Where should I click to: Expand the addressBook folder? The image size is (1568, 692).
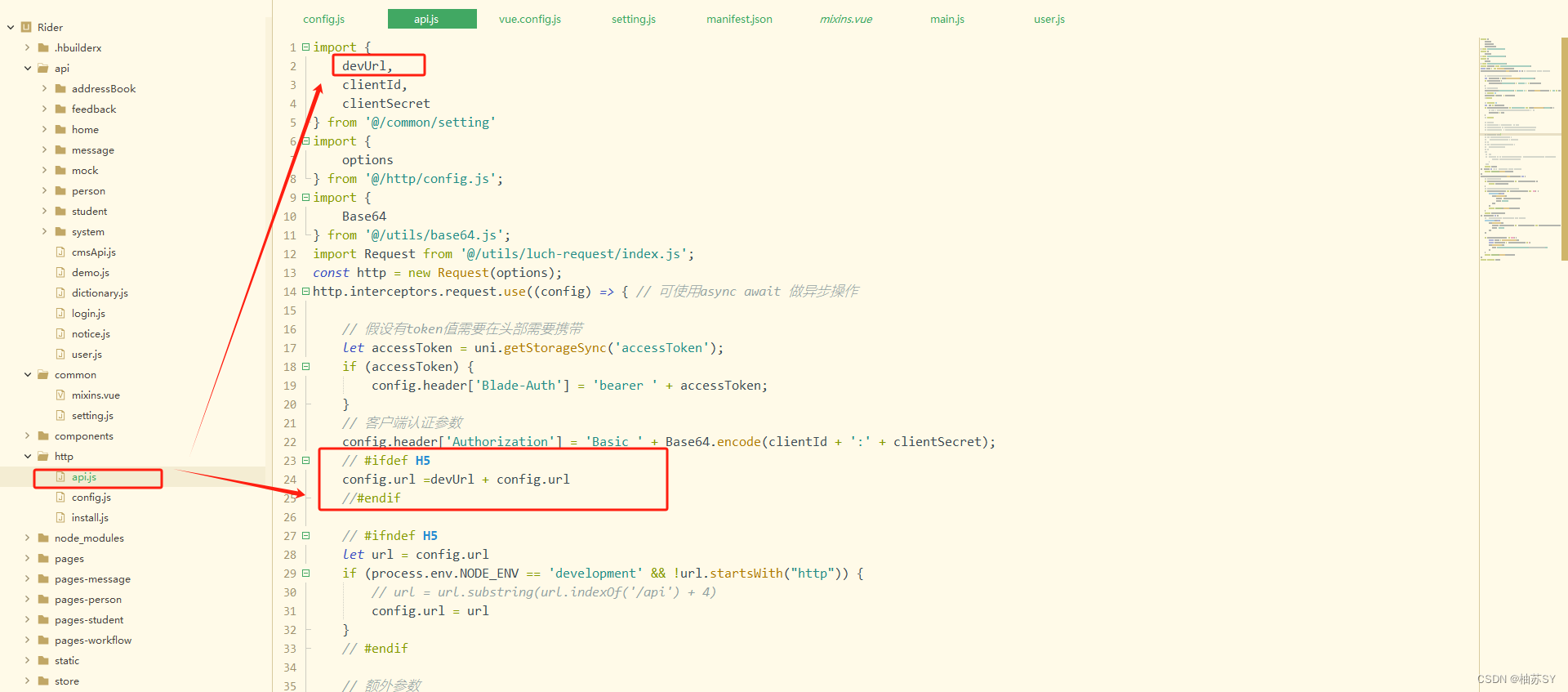[x=44, y=89]
